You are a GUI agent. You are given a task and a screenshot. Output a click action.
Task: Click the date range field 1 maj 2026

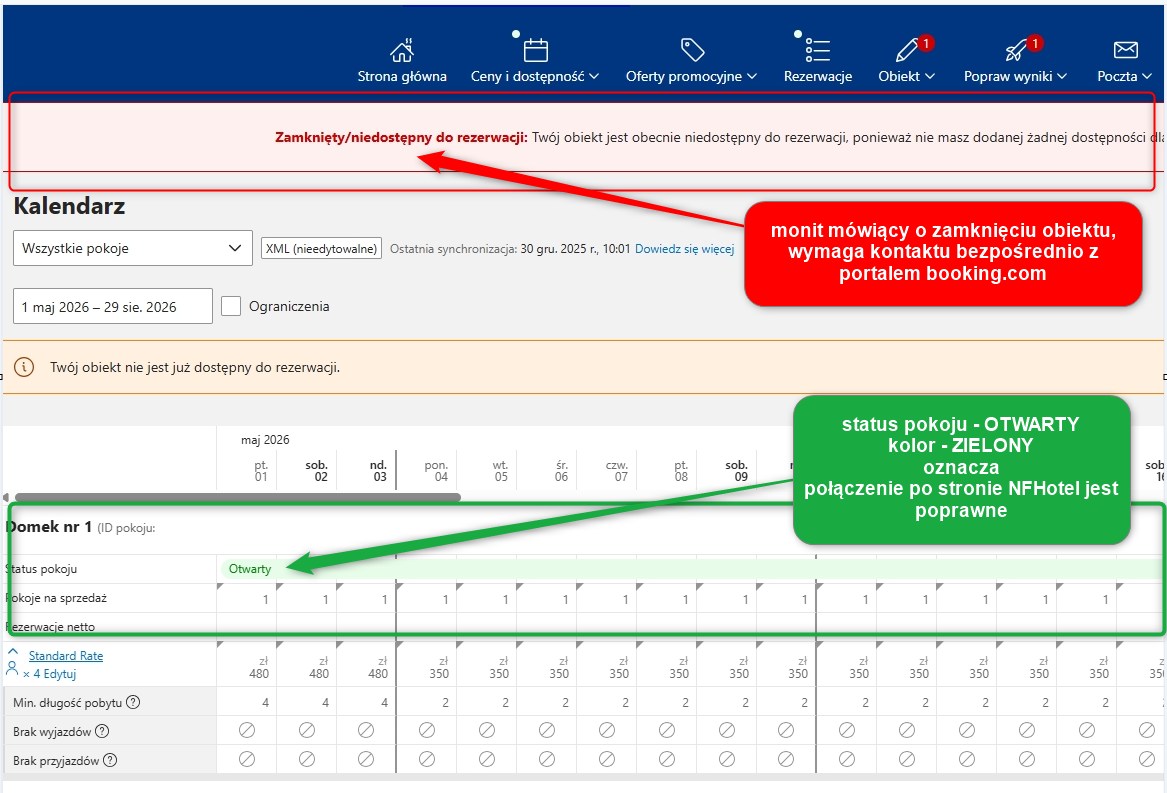point(112,307)
